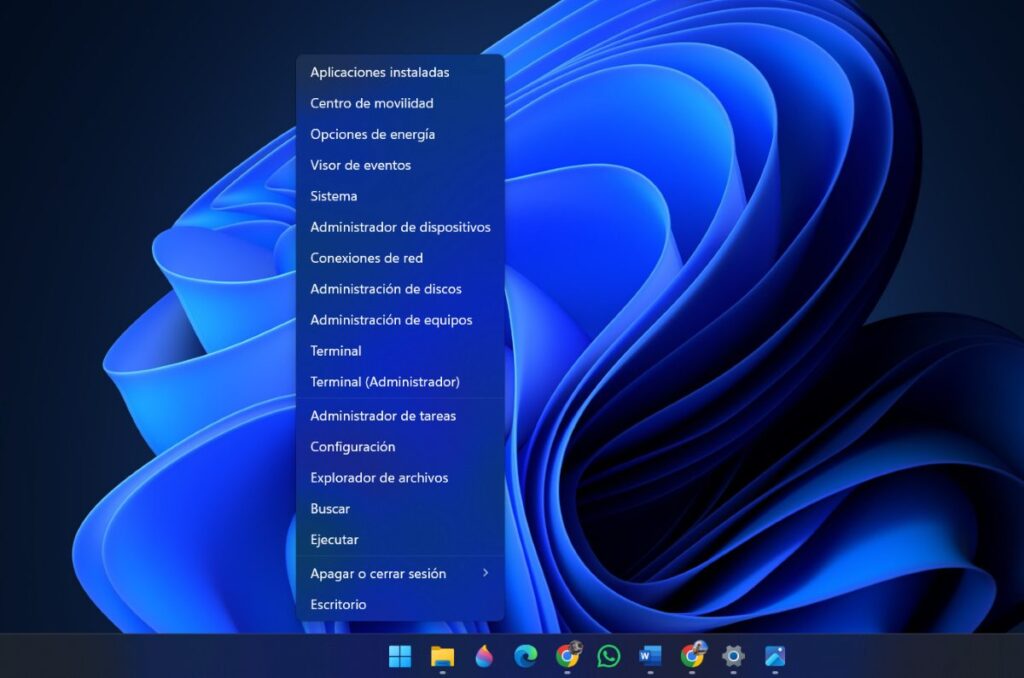Launch Google Chrome from the taskbar

tap(568, 657)
